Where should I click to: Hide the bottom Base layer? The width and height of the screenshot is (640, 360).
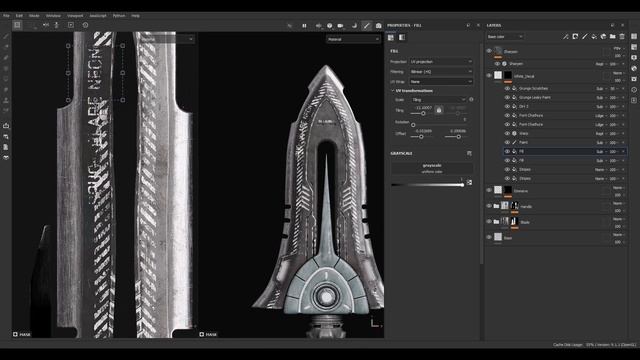click(x=489, y=237)
